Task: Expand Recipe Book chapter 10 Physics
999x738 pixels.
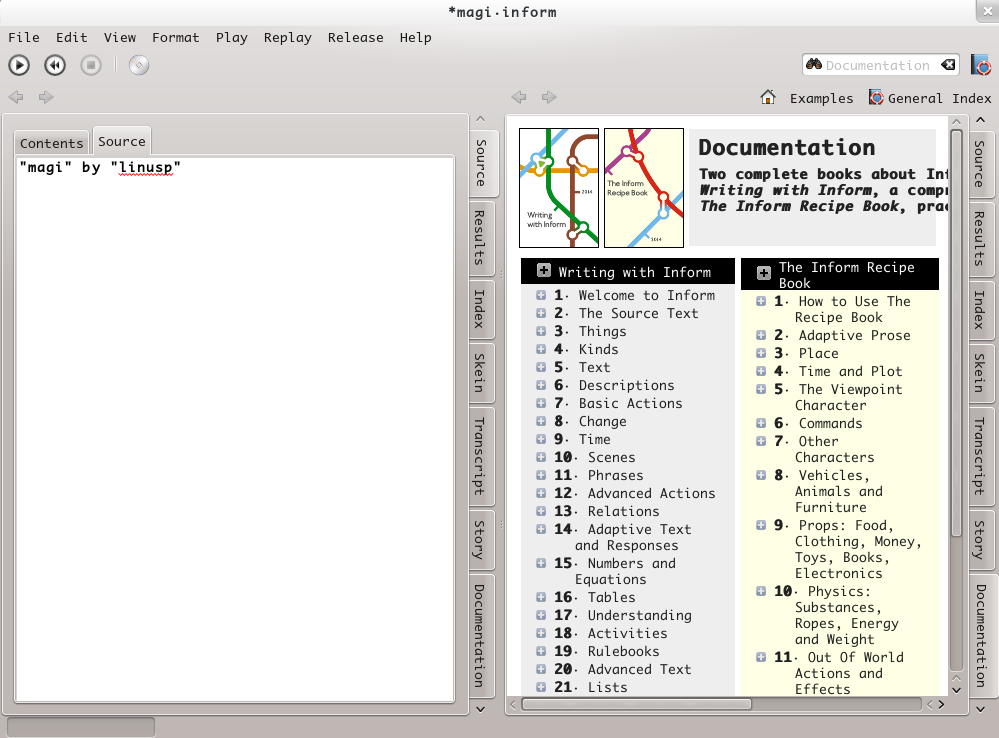Action: (x=761, y=591)
